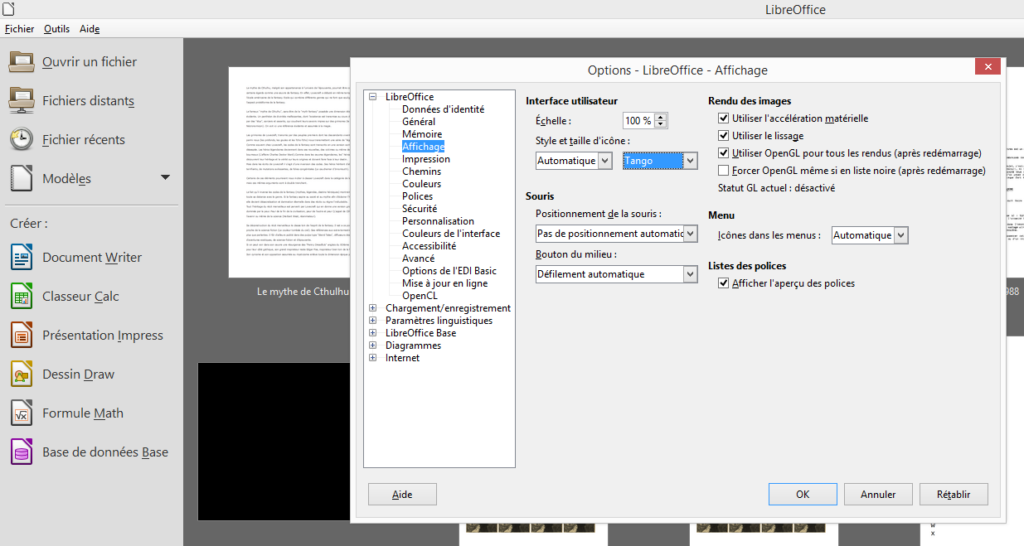Open the icon size Automatique dropdown
Viewport: 1024px width, 546px height.
573,161
